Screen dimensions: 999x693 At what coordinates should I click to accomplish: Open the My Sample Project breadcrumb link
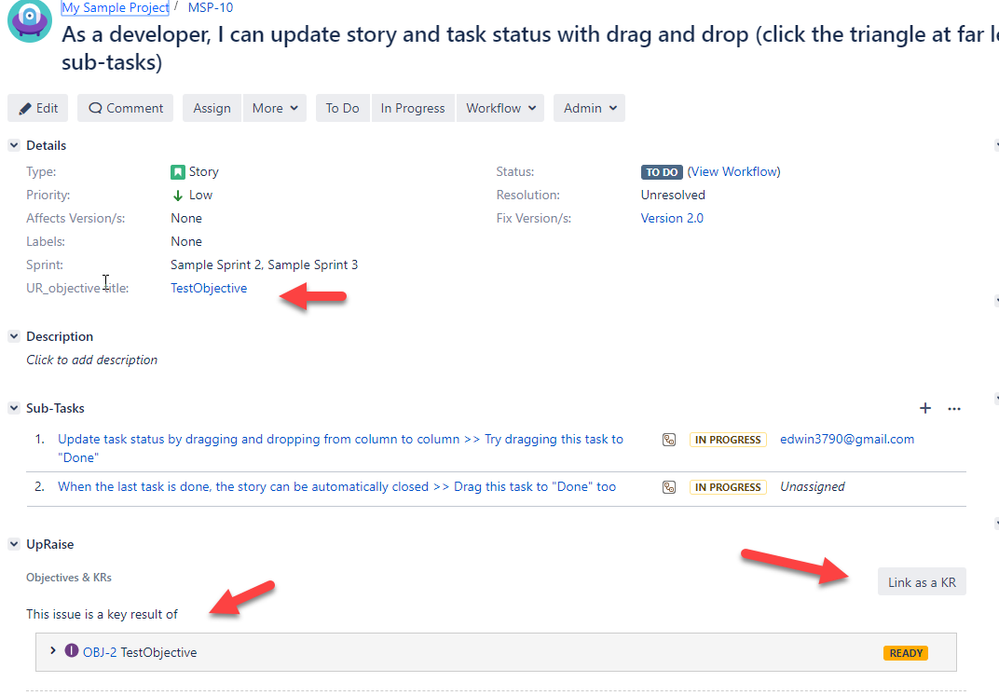115,8
